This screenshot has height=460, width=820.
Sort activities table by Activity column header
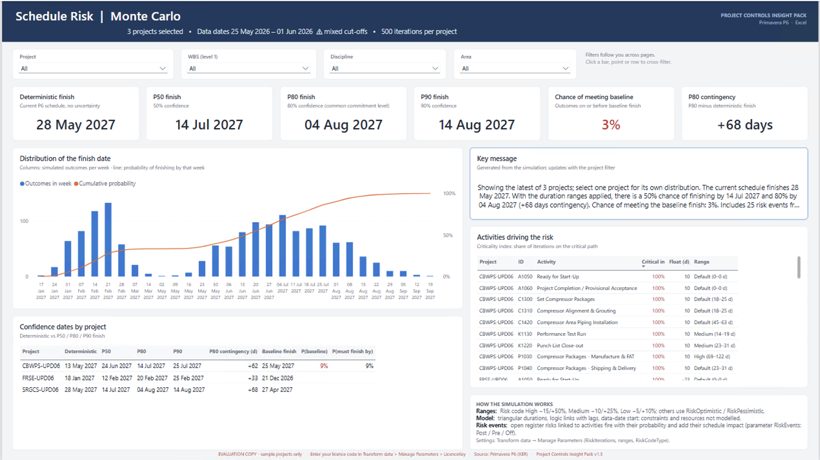point(546,262)
